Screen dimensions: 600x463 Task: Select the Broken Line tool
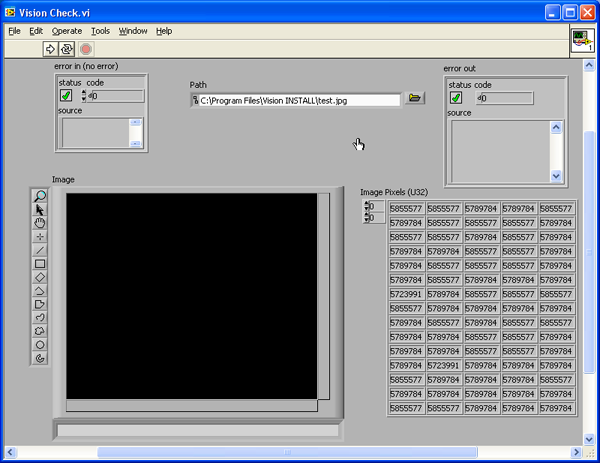[x=40, y=291]
